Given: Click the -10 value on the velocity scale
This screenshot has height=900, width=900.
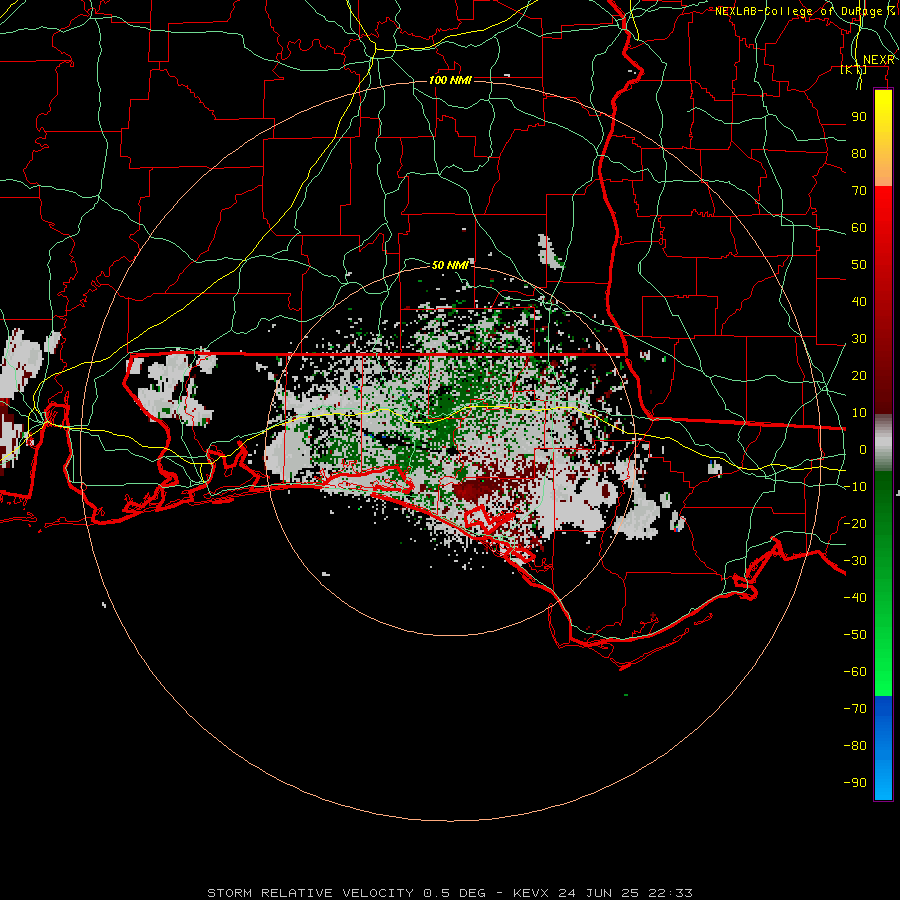Looking at the screenshot, I should (855, 487).
